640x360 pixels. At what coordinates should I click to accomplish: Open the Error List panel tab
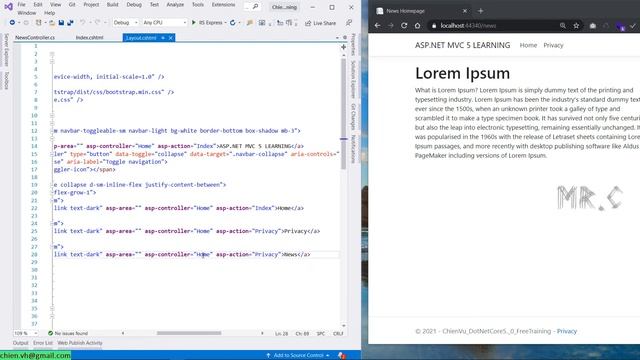[x=43, y=343]
